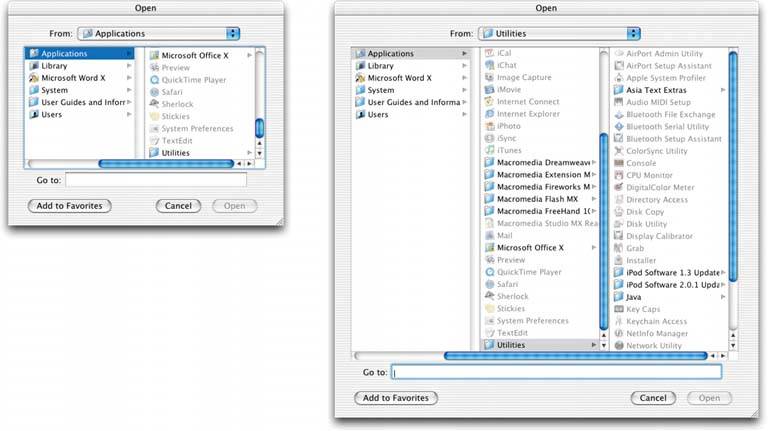This screenshot has height=431, width=768.
Task: Click System Preferences icon in large dialog
Action: (x=489, y=321)
